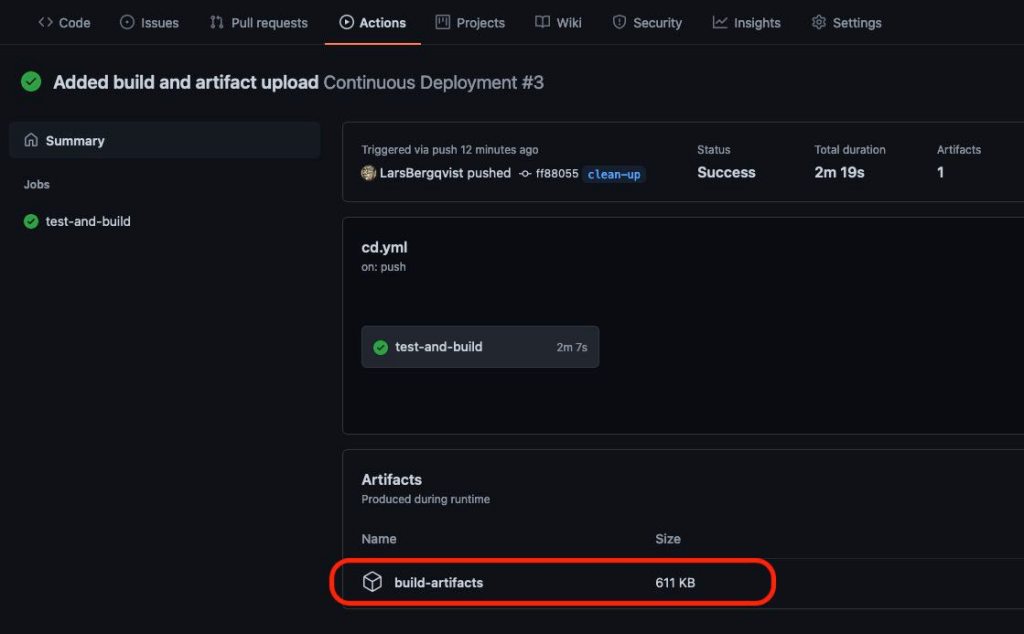Open the Pull requests tab

click(259, 22)
